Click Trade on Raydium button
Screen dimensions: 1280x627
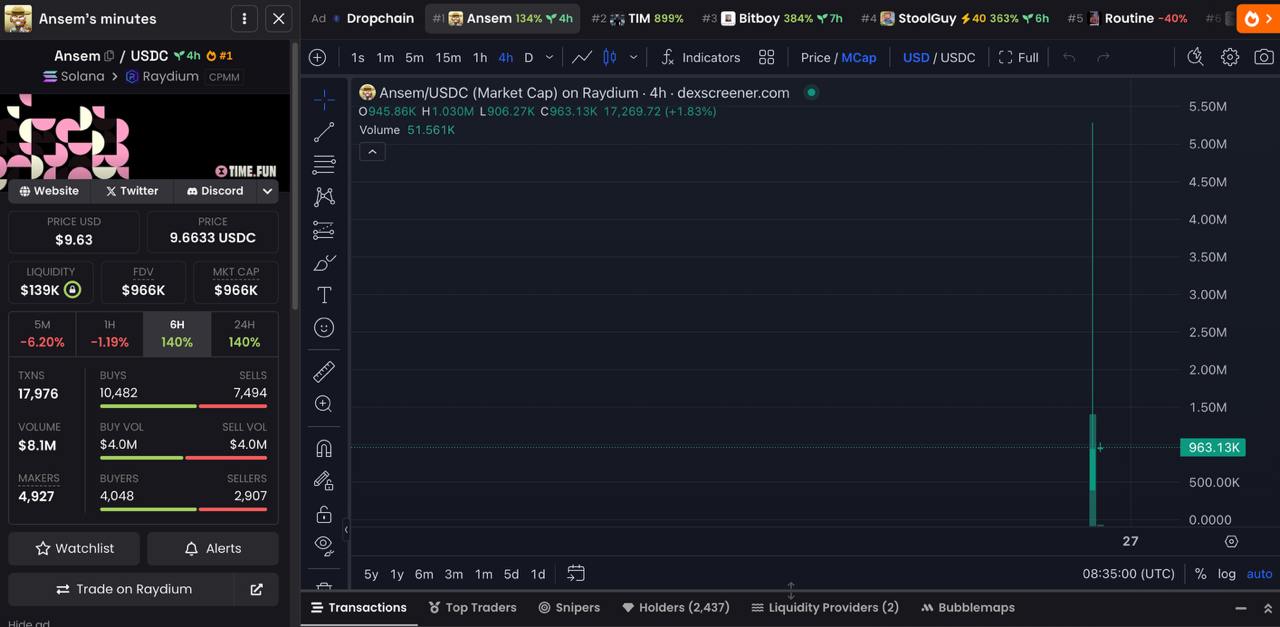(x=124, y=589)
